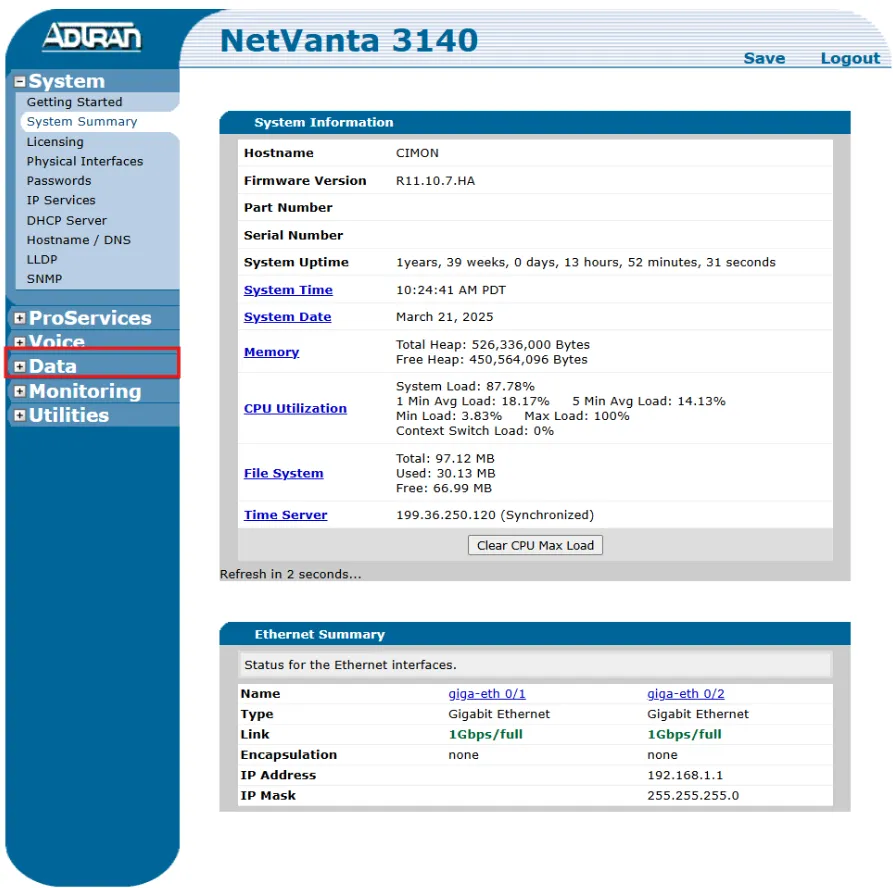Open the giga-eth 0/1 interface link
This screenshot has width=893, height=888.
(x=486, y=694)
